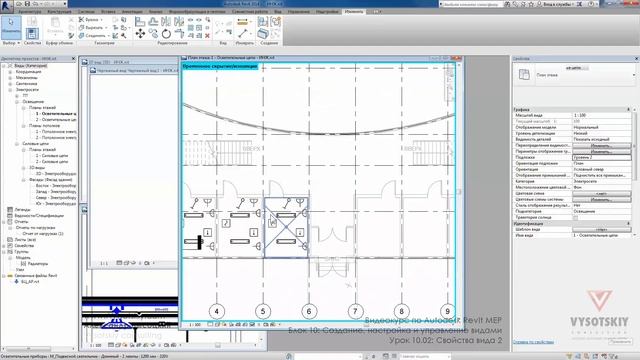Select the Радиаторы group item
The height and width of the screenshot is (360, 640).
click(38, 264)
